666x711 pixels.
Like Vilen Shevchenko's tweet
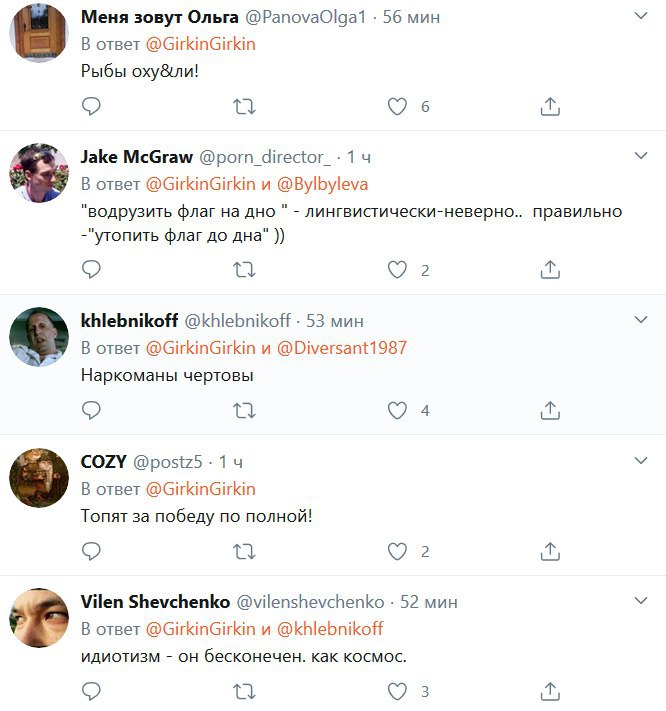398,691
